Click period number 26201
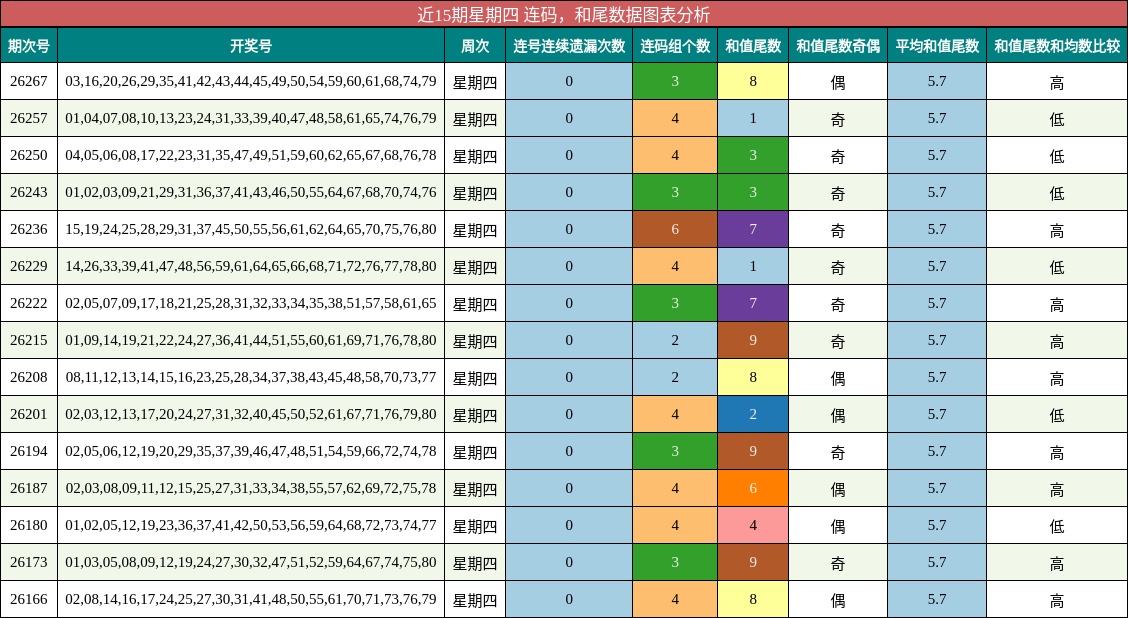Screen dimensions: 1128x618 pyautogui.click(x=29, y=414)
